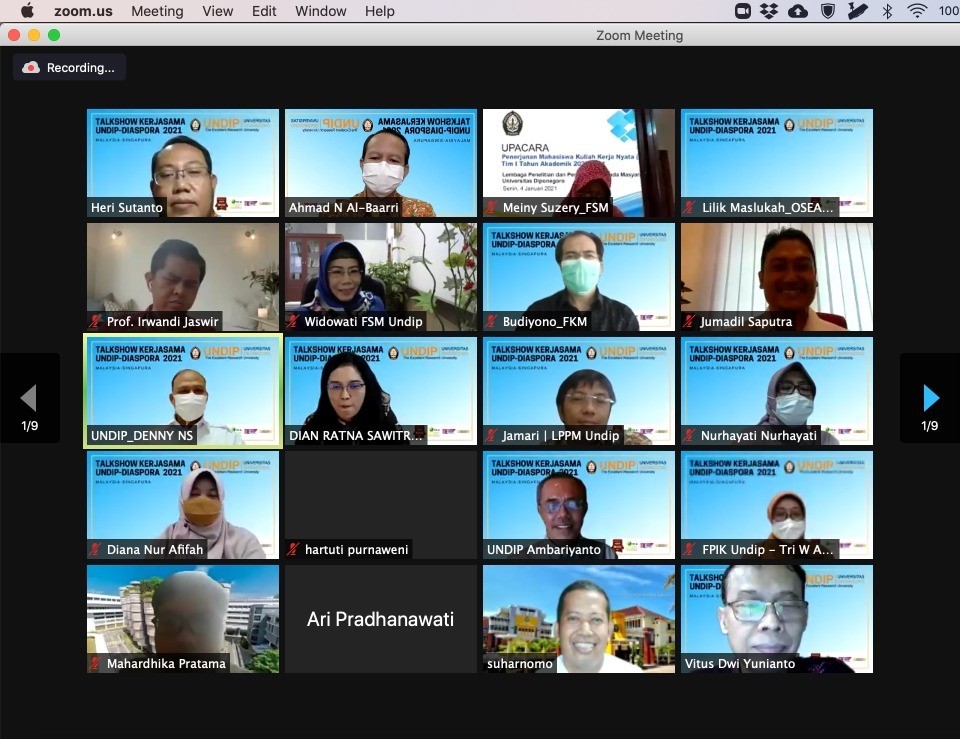Screen dimensions: 960x739
Task: Open the Meeting menu
Action: click(157, 11)
